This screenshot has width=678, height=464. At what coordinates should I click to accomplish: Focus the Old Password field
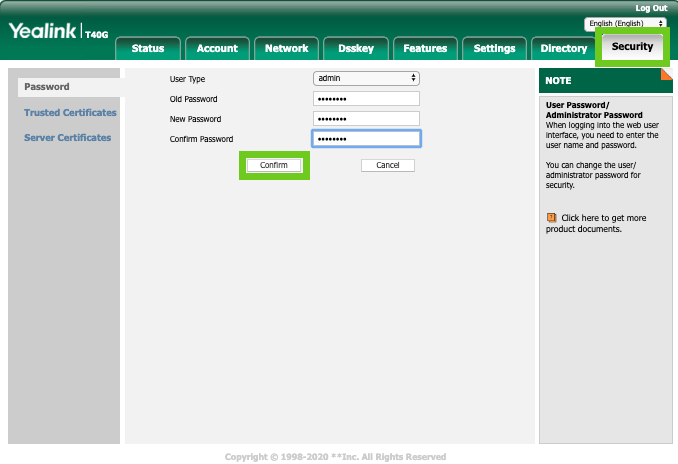click(366, 99)
